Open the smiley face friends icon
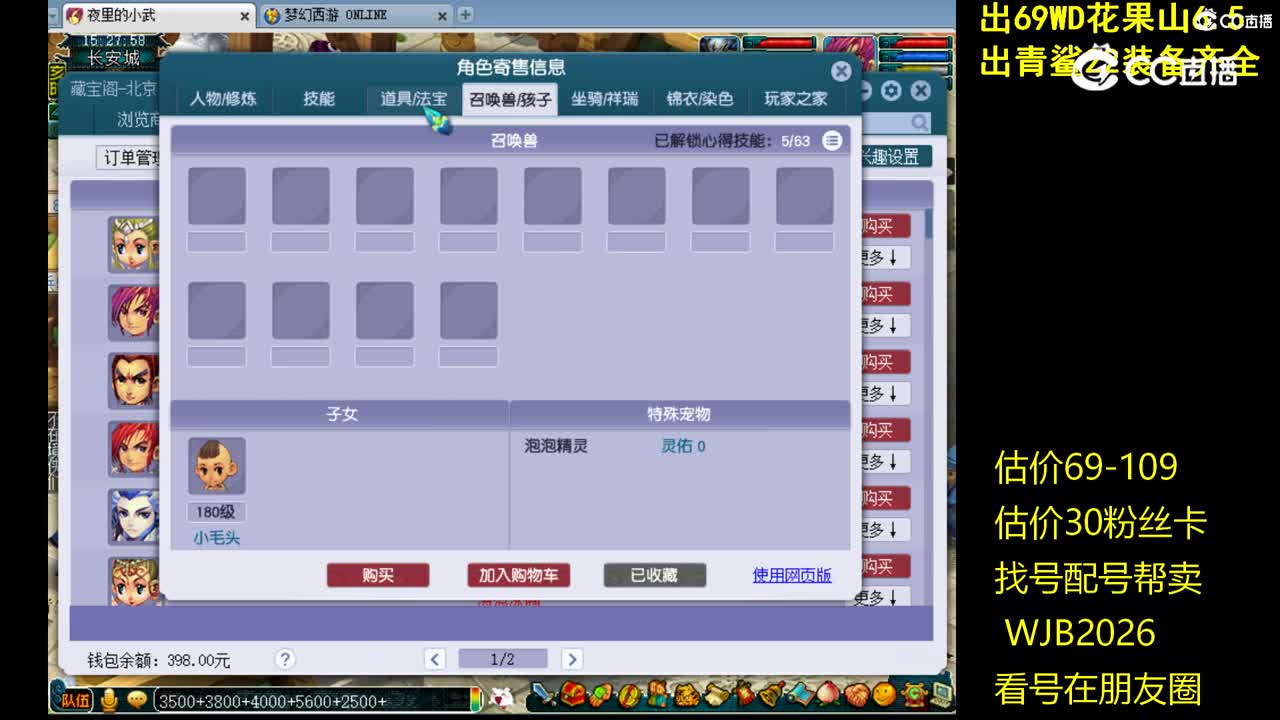The height and width of the screenshot is (720, 1280). 884,694
